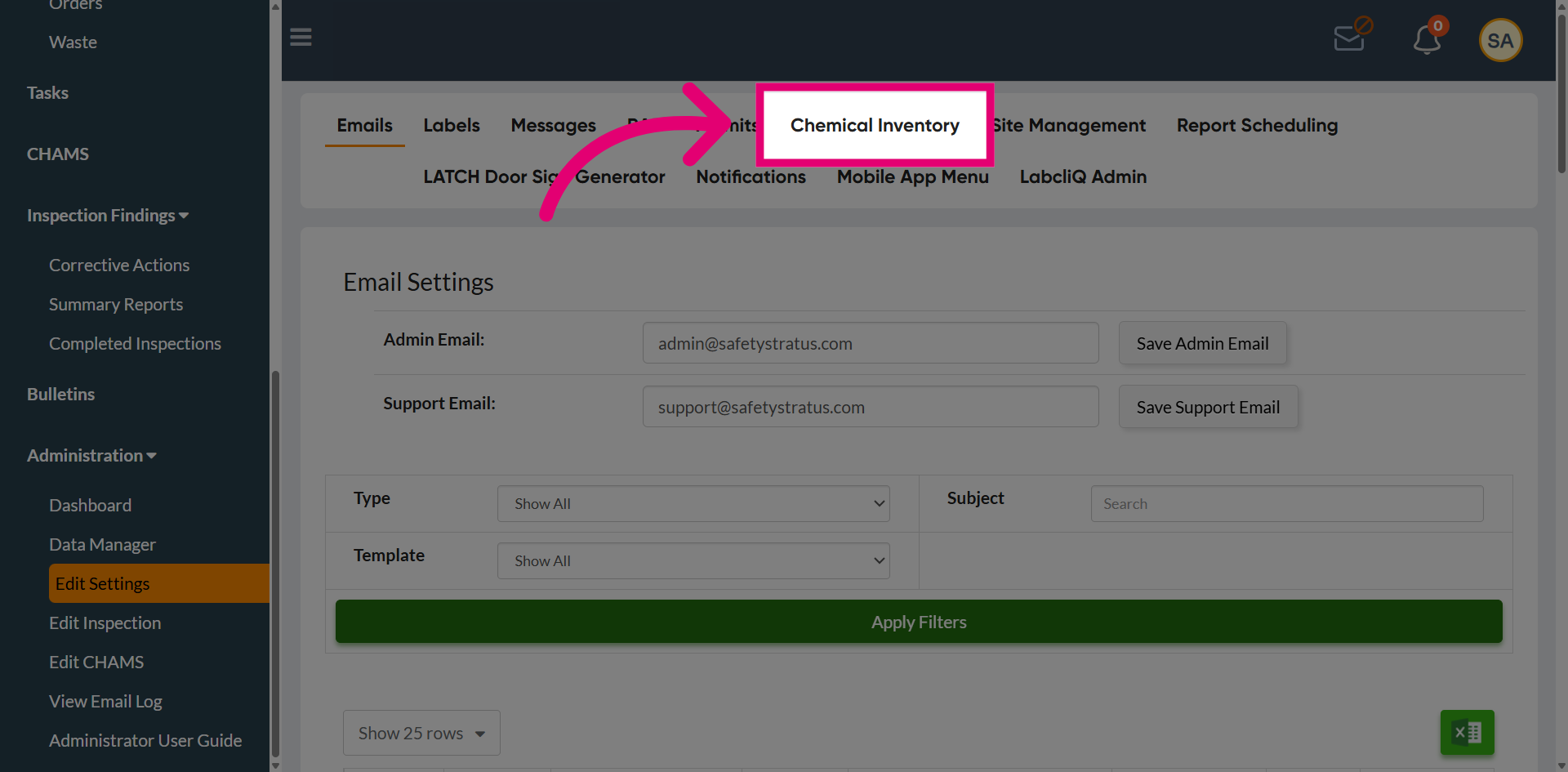
Task: Open the SA user avatar menu
Action: click(1500, 40)
